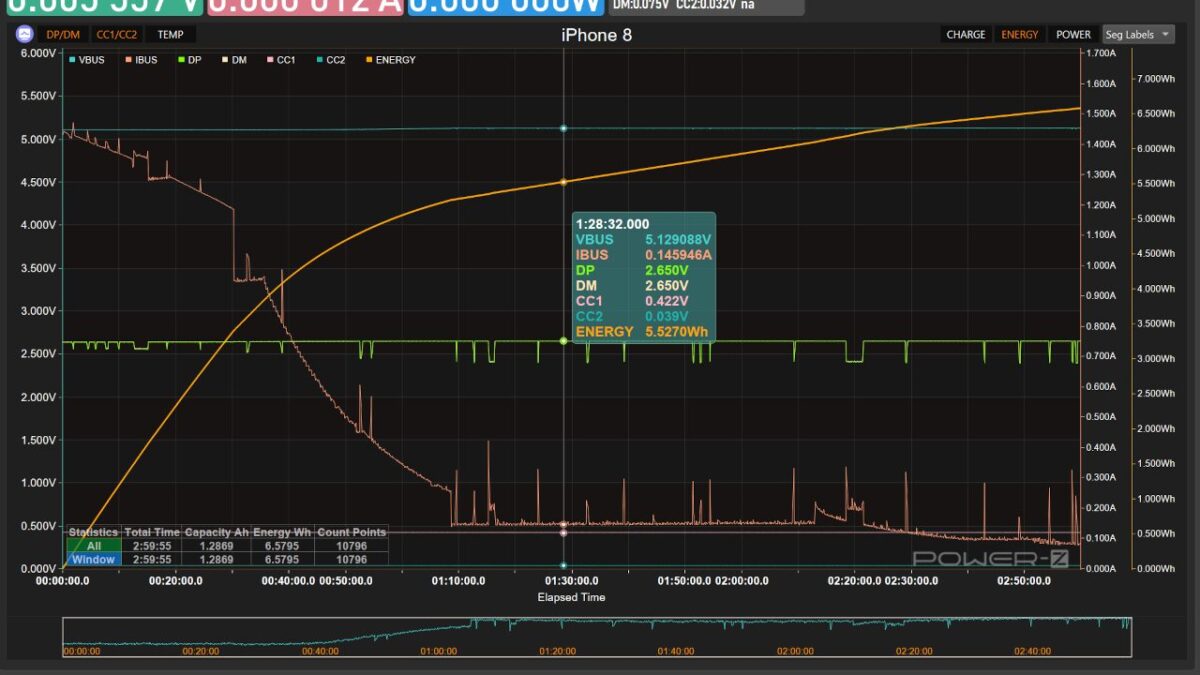This screenshot has height=675, width=1200.
Task: Click the Capacity Ah column header
Action: [217, 533]
